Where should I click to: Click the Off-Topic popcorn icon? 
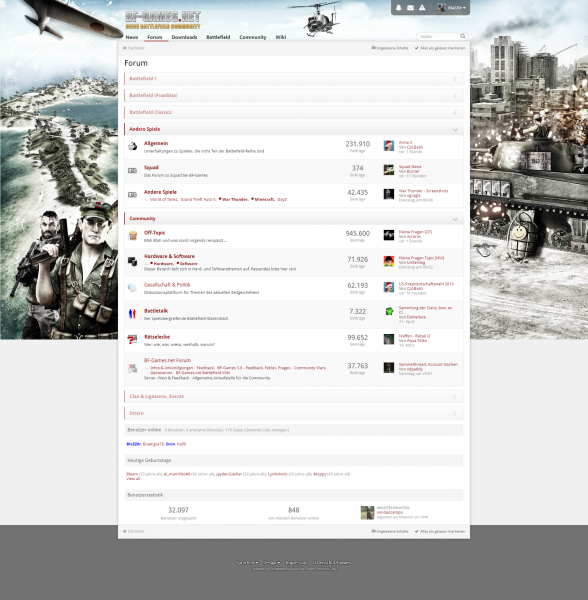133,235
